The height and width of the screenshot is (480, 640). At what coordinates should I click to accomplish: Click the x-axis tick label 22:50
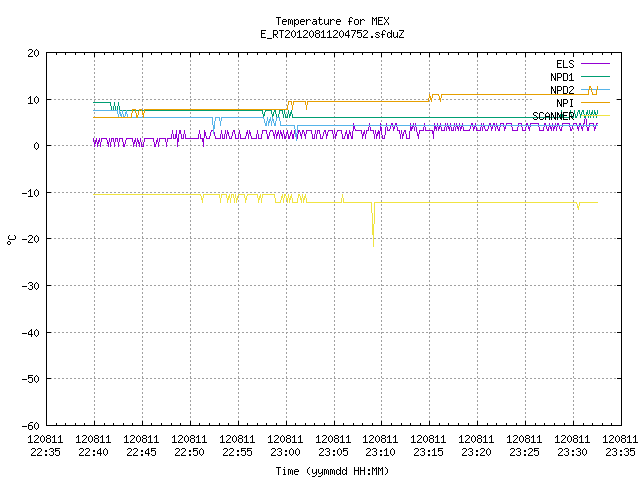pos(189,452)
